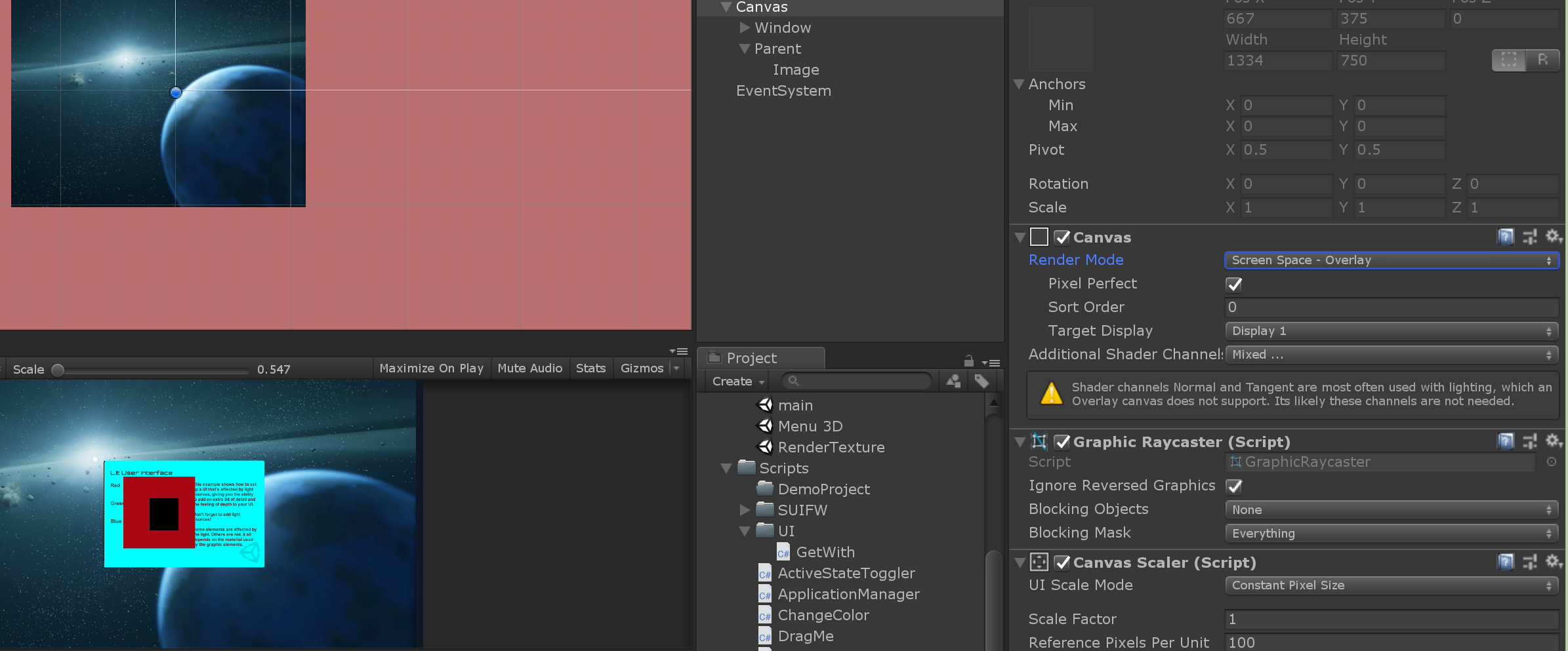Click the Scale Factor input field
Viewport: 1568px width, 651px height.
1392,620
